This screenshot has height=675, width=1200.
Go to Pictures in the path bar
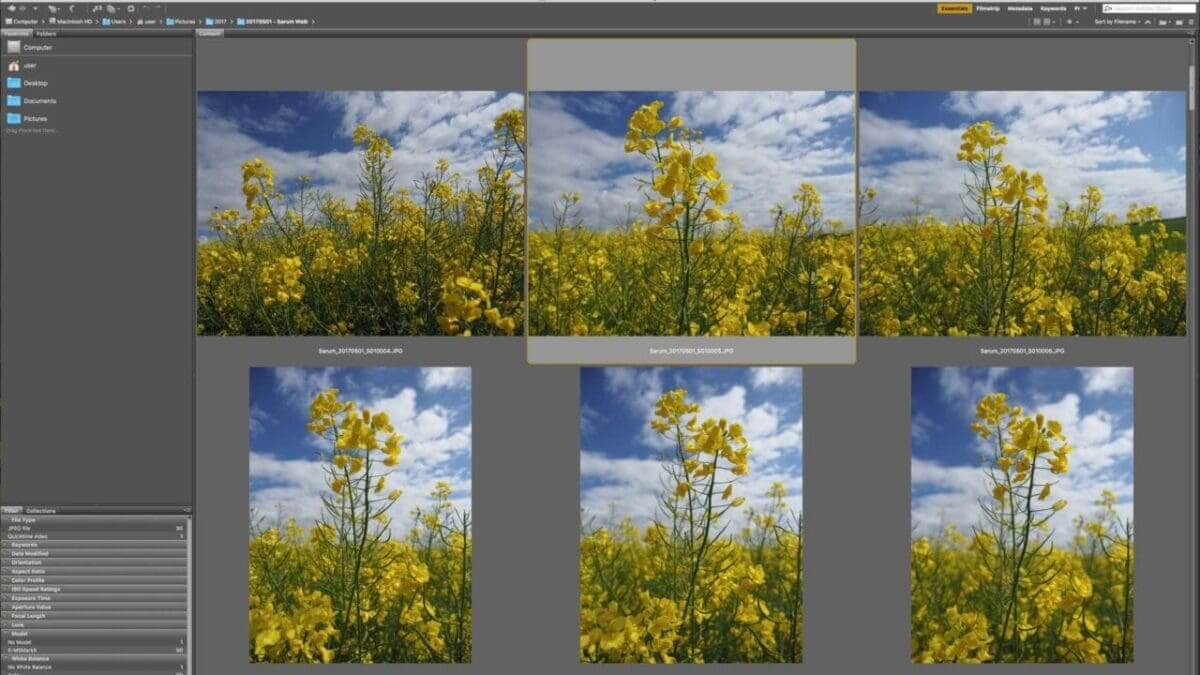[180, 21]
